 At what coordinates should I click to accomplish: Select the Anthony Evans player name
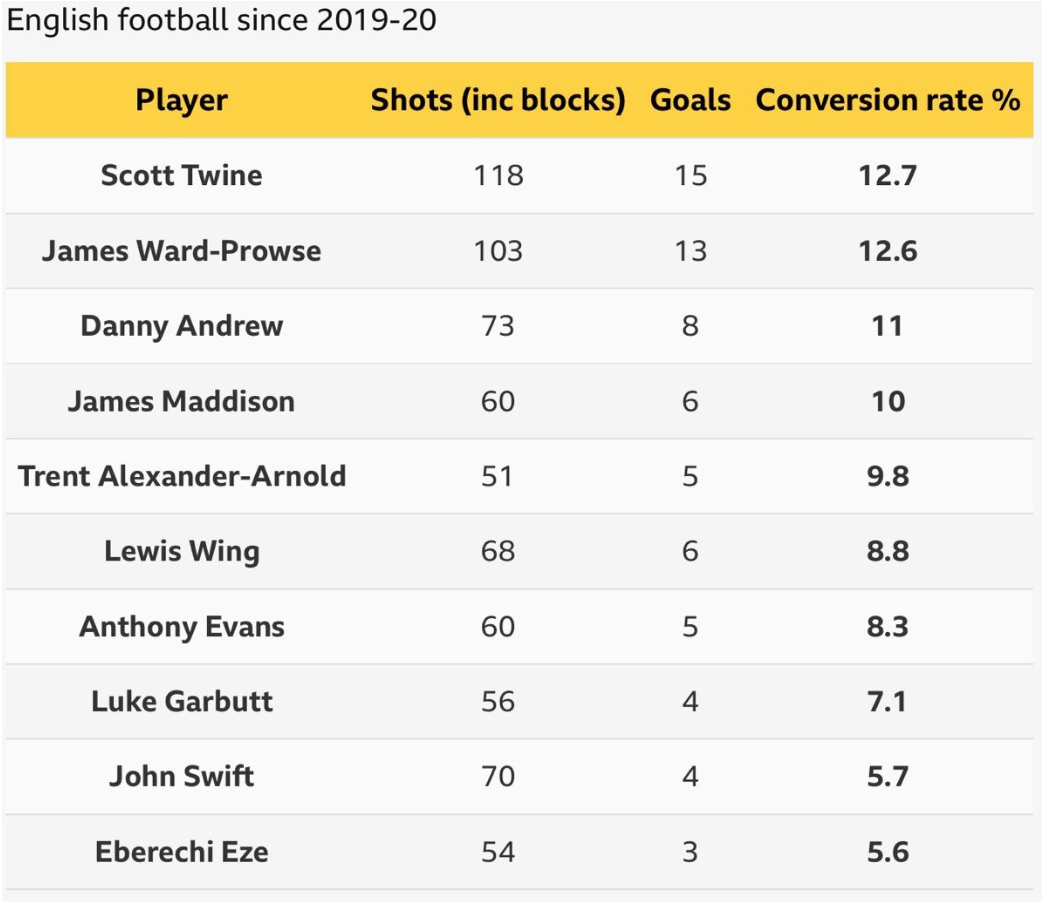tap(181, 627)
